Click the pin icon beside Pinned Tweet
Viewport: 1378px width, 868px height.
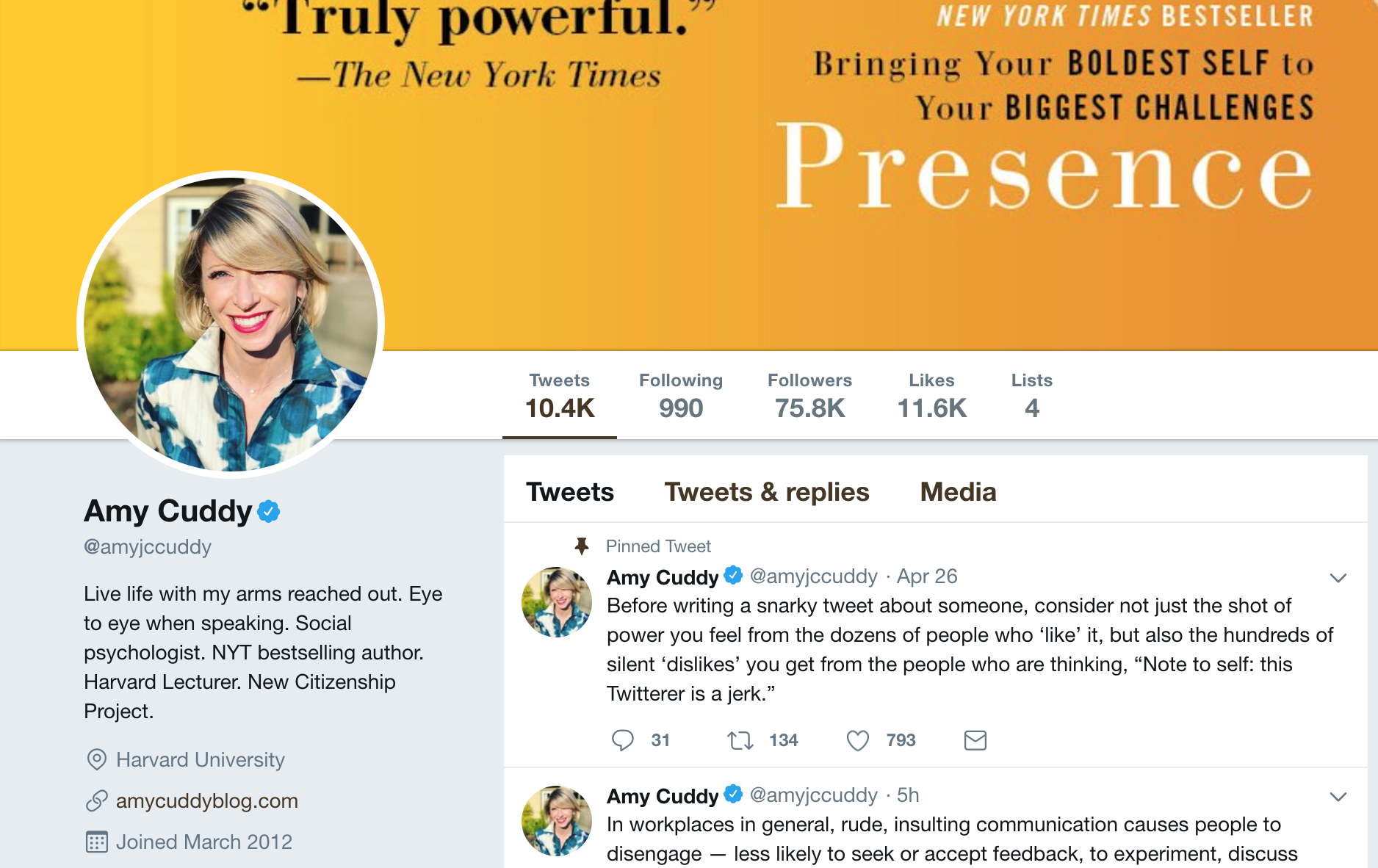582,546
